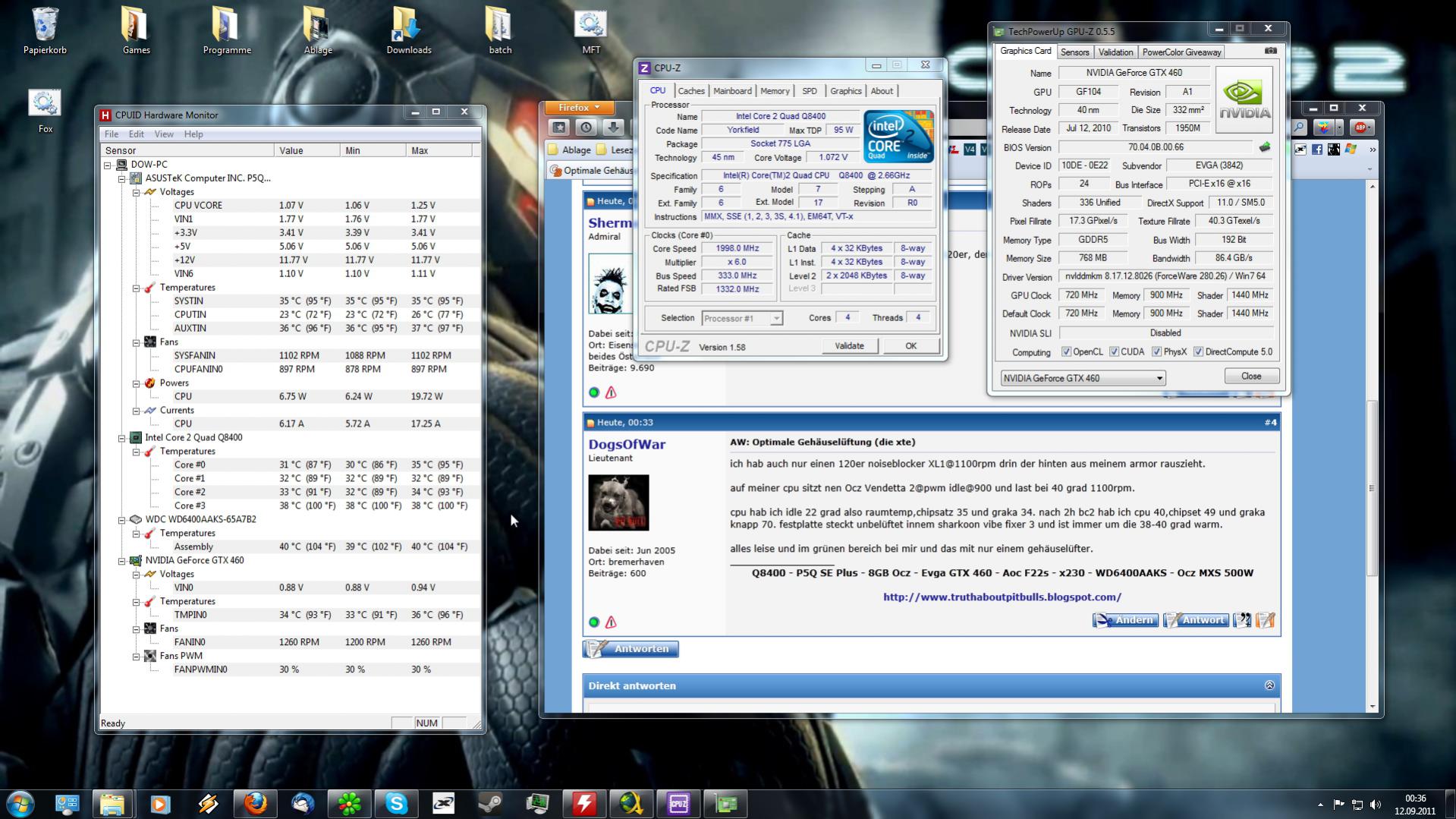The image size is (1456, 819).
Task: Open Steam from the taskbar
Action: coord(490,803)
